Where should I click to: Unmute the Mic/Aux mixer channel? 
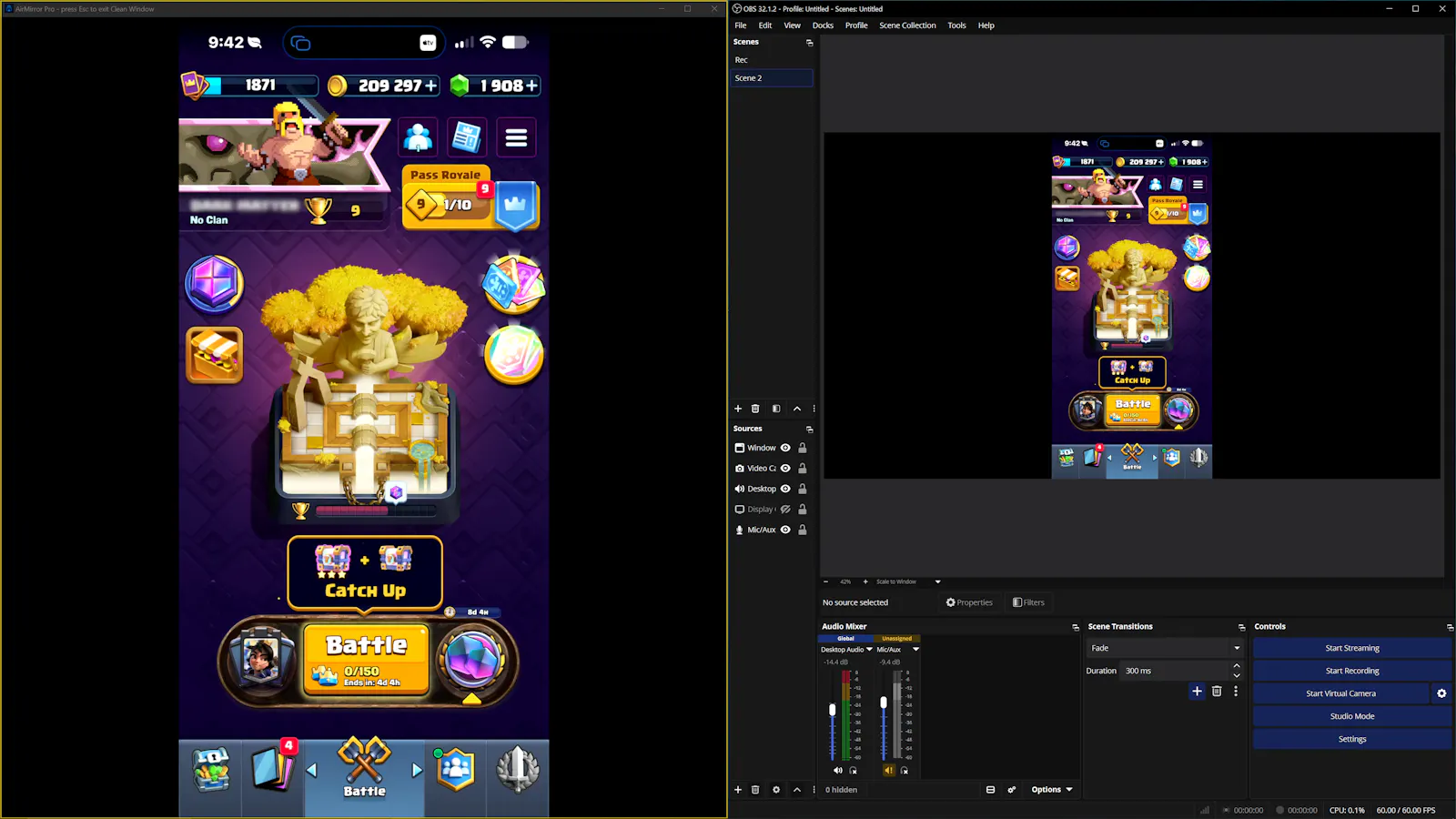[889, 771]
